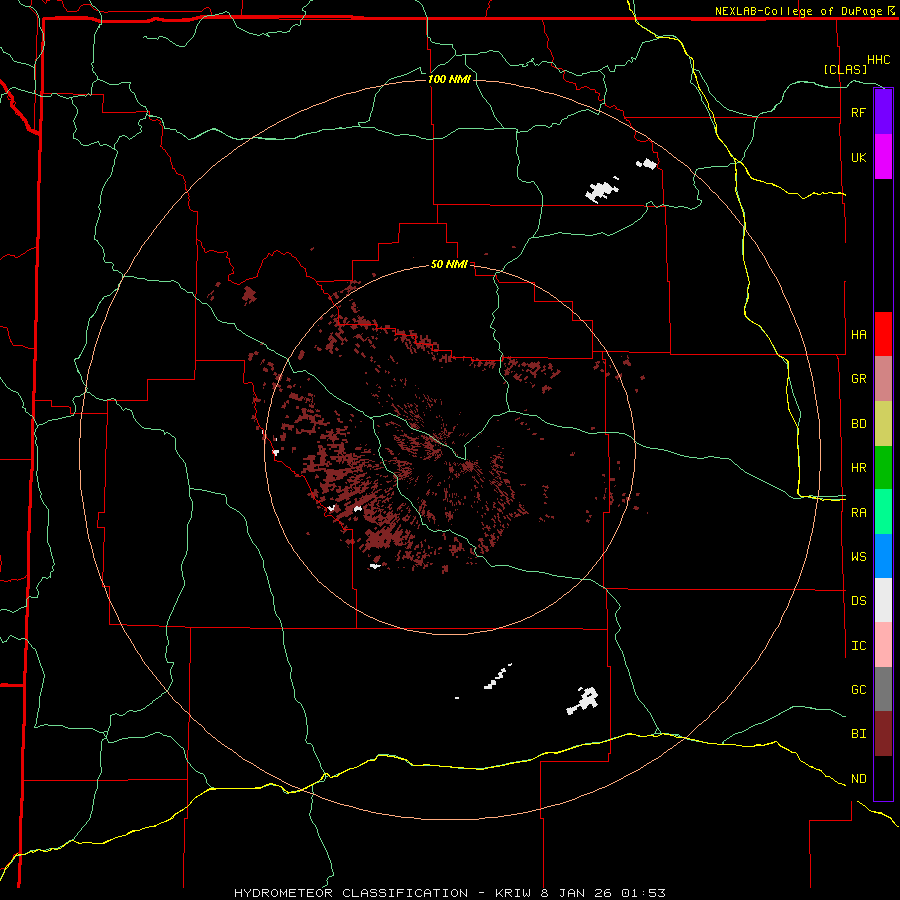Click the GC legend label
This screenshot has height=900, width=900.
(858, 690)
